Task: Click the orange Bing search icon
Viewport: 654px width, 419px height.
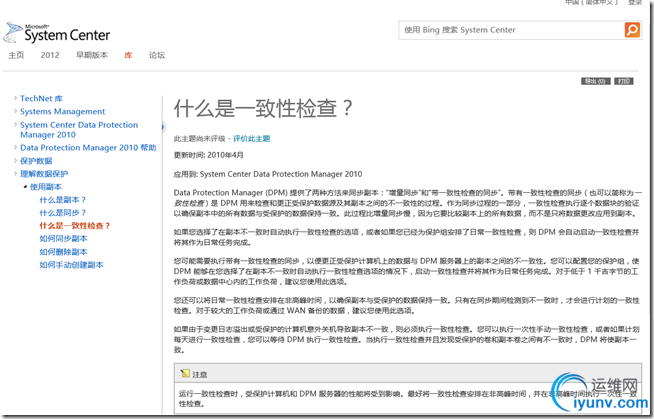Action: tap(632, 30)
